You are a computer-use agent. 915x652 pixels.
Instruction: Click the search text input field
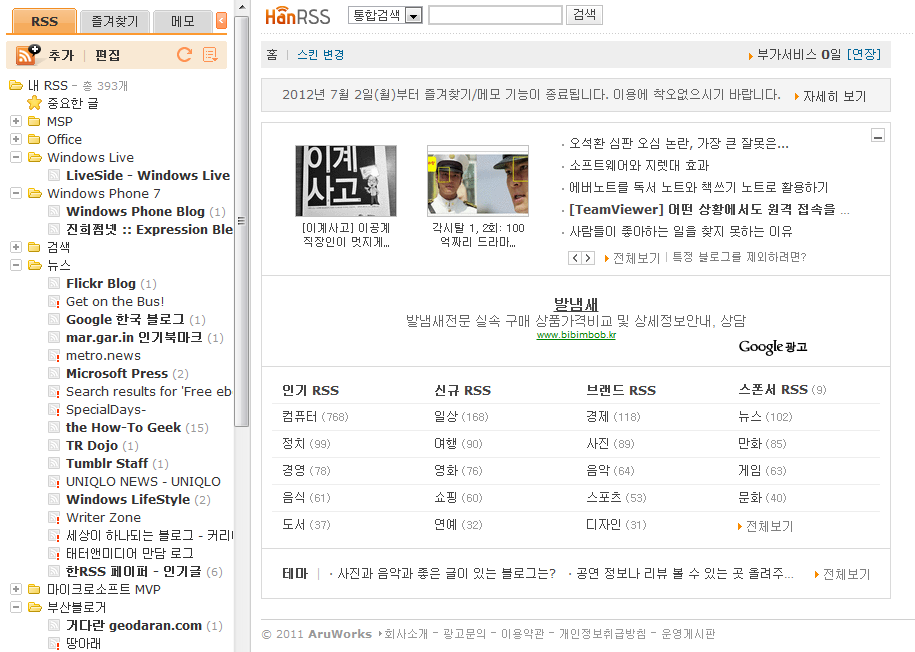(495, 15)
